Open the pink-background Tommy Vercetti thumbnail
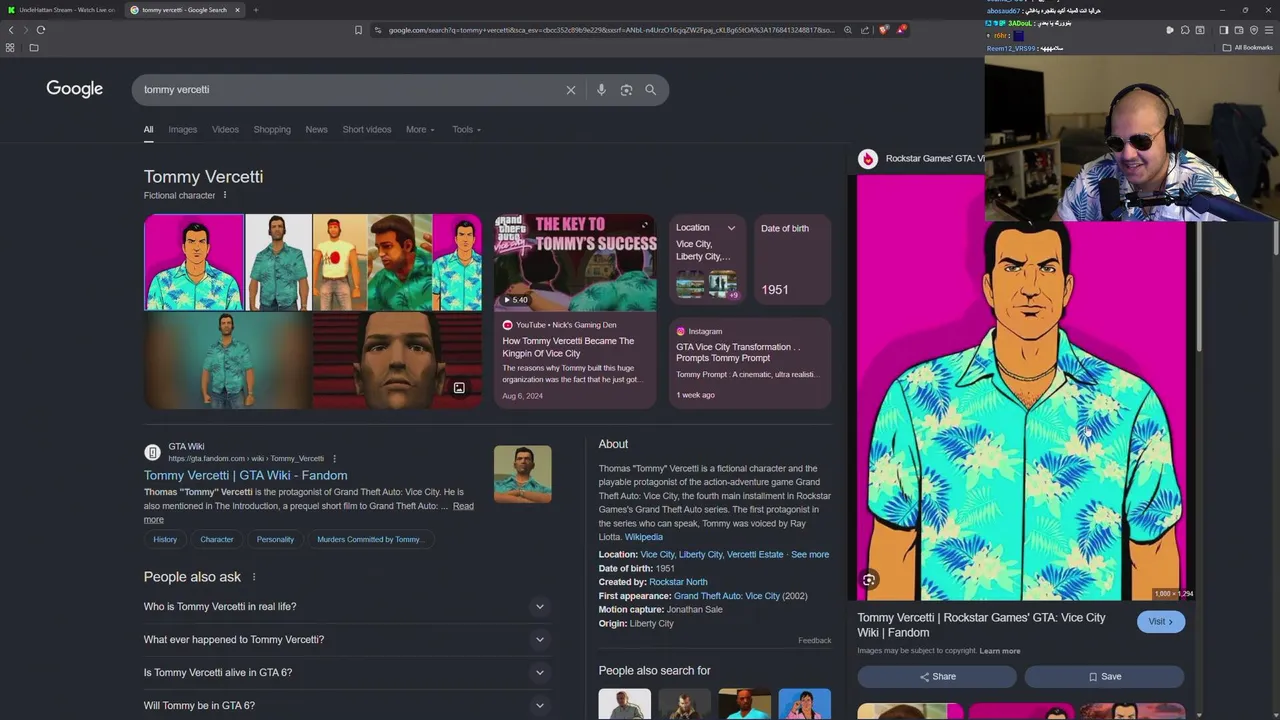1280x720 pixels. tap(194, 262)
